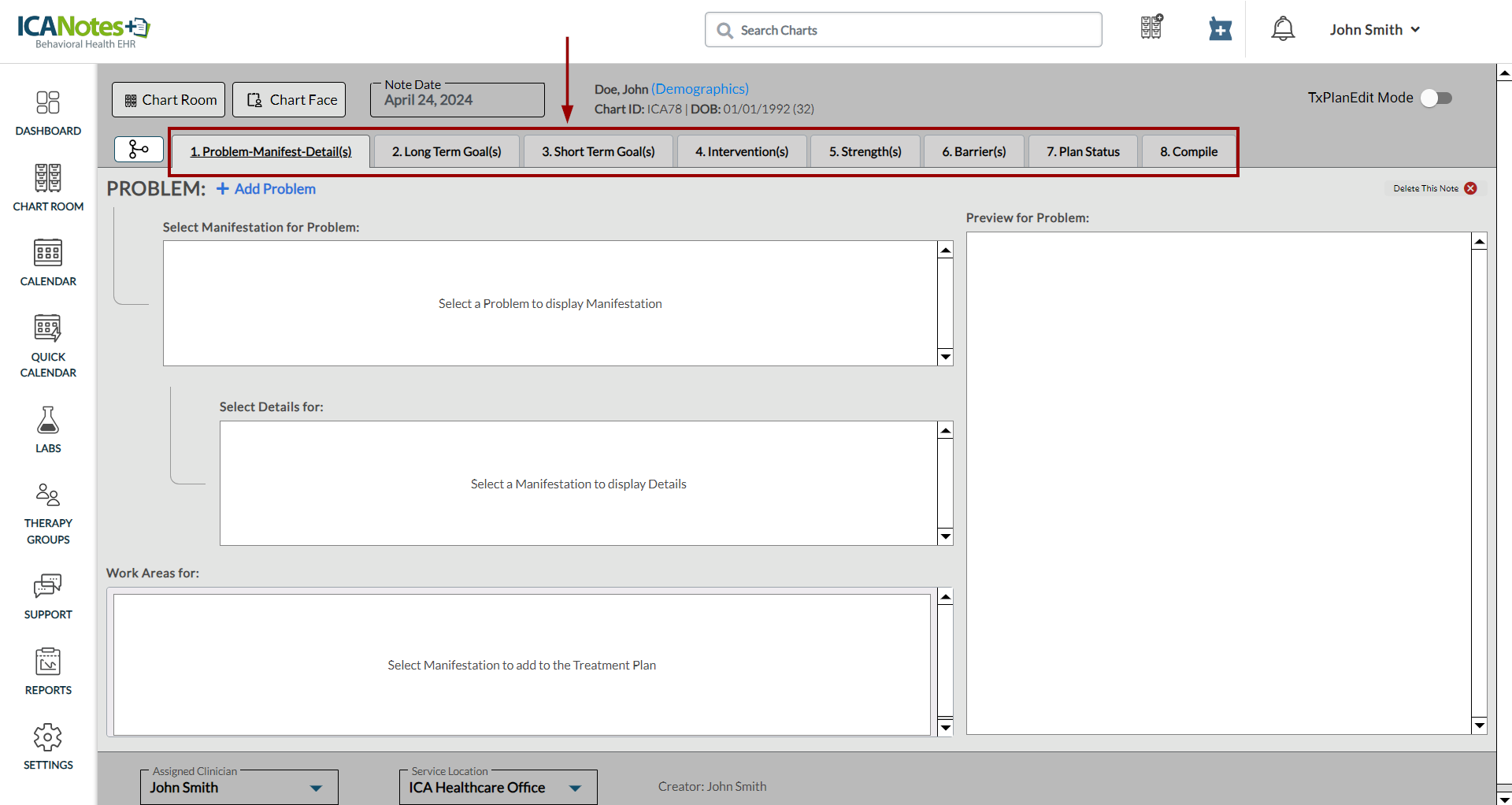This screenshot has width=1512, height=805.
Task: Click the branch tree icon button
Action: (139, 149)
